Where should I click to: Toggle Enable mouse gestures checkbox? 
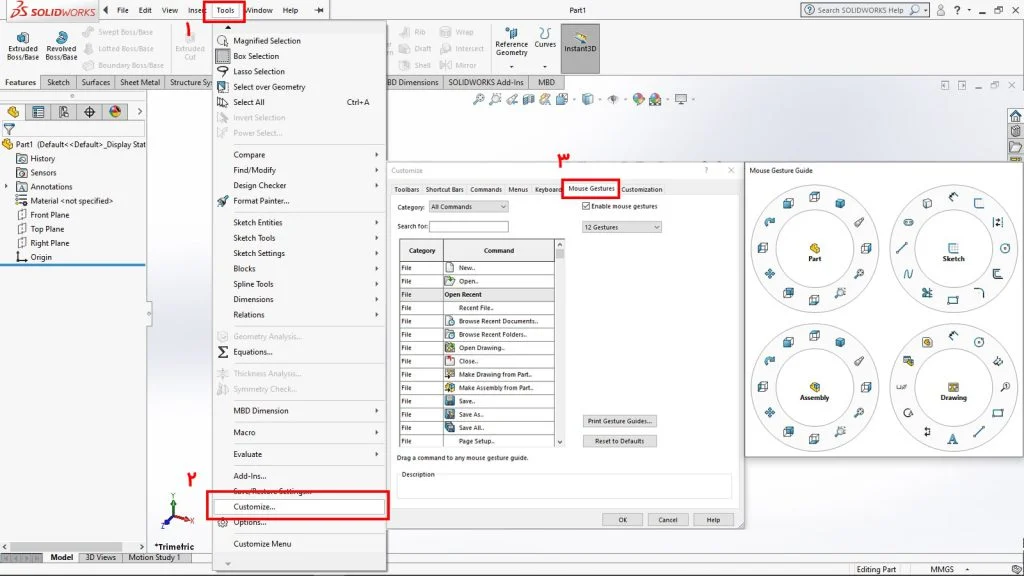[x=586, y=206]
